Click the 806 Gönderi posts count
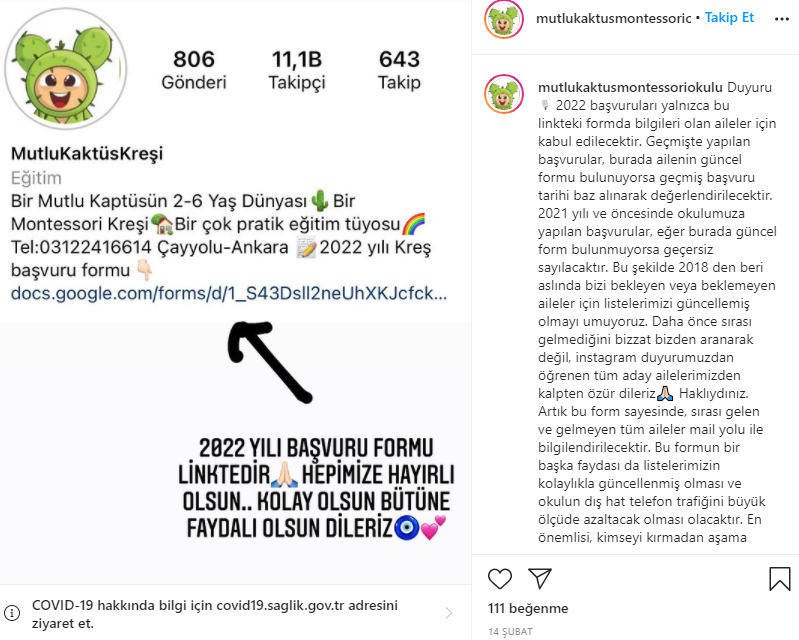 tap(194, 70)
